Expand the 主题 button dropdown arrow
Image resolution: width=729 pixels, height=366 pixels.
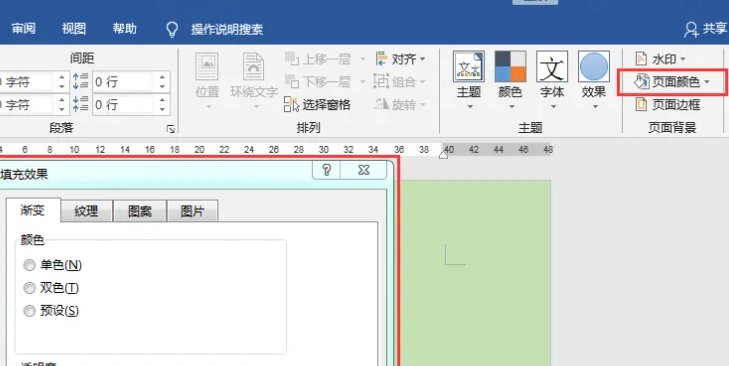tap(470, 107)
